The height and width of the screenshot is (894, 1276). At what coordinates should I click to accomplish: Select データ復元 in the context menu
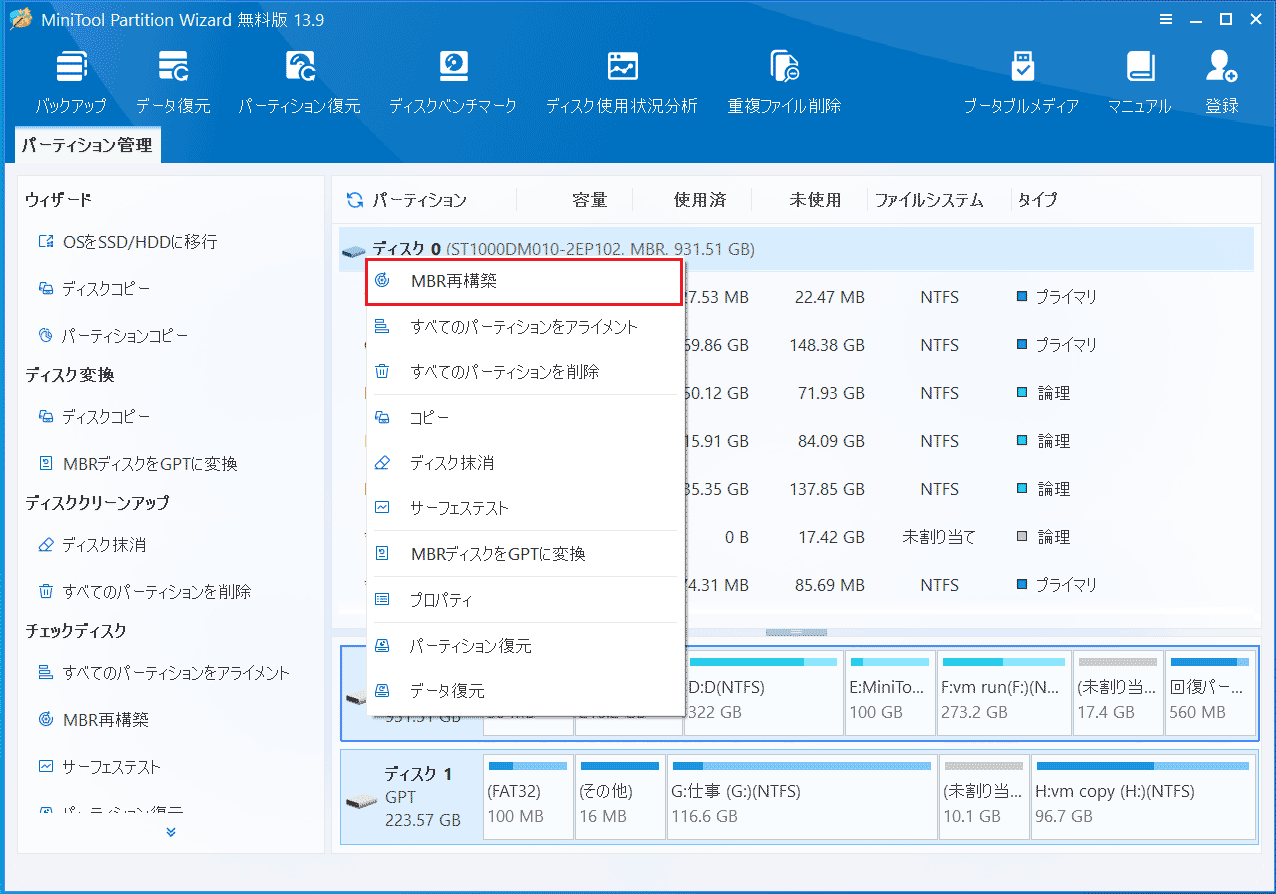tap(525, 691)
